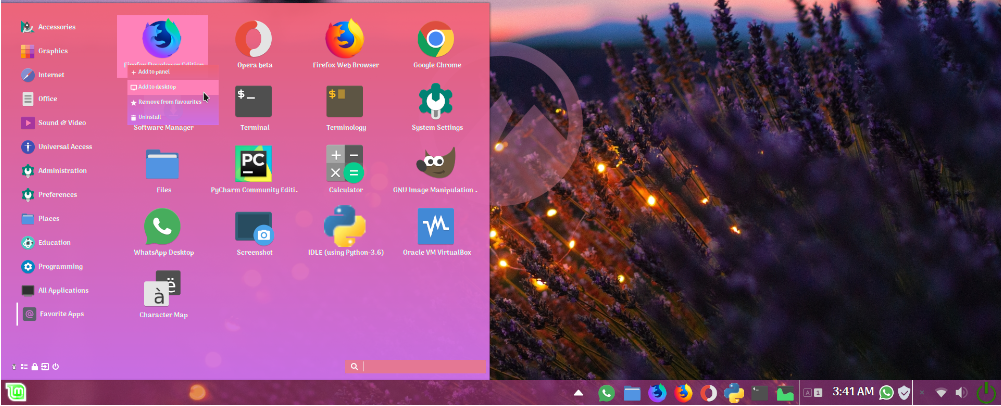Screen dimensions: 1001x406
Task: Launch Opera from the taskbar
Action: [x=709, y=392]
